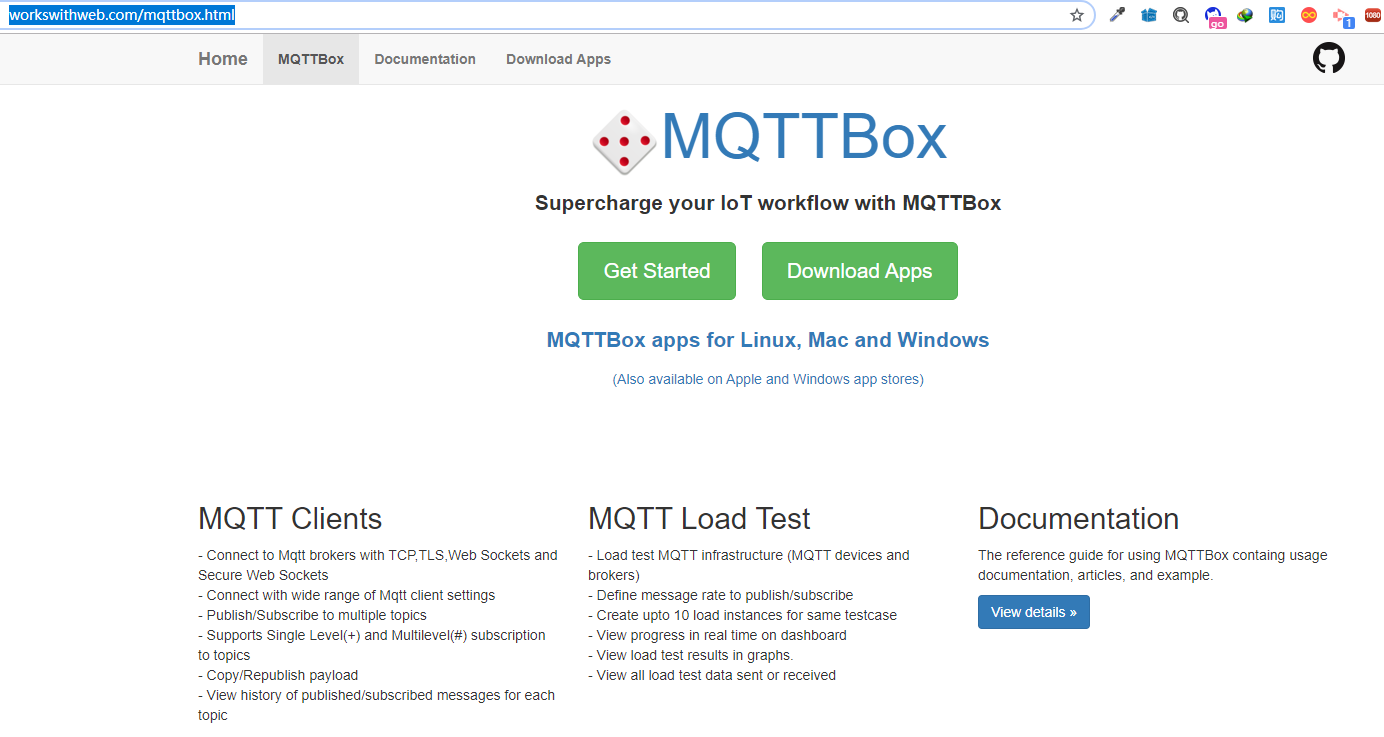Viewport: 1384px width, 737px height.
Task: Go to the Home nav item
Action: tap(223, 59)
